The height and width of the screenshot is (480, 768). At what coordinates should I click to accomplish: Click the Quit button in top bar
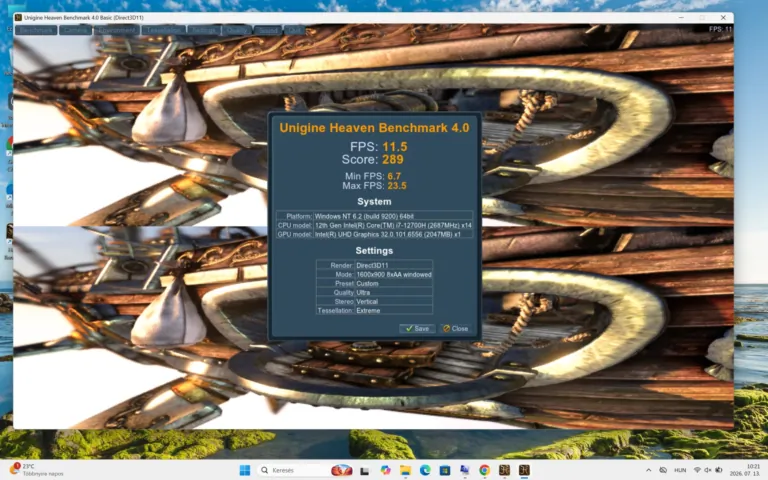click(x=294, y=30)
